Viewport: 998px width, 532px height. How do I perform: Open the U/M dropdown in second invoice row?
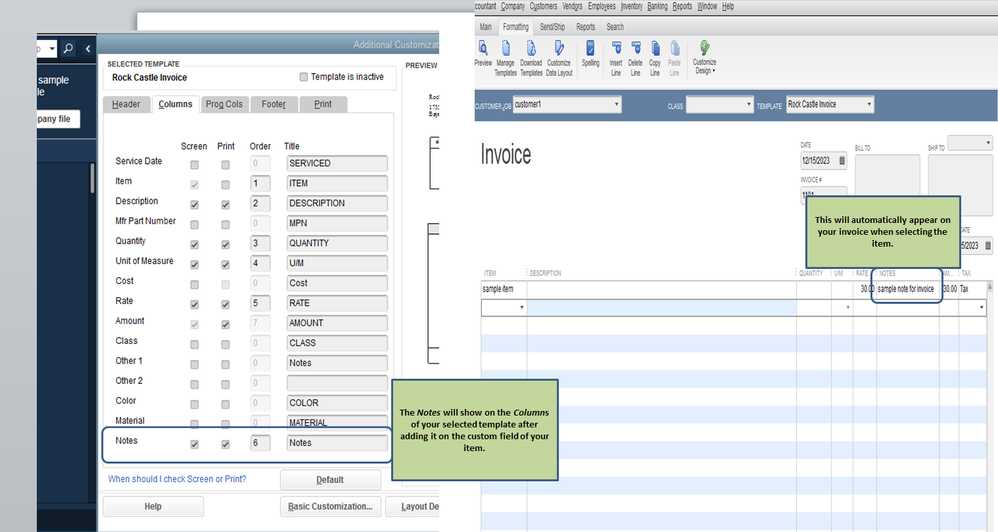coord(848,307)
